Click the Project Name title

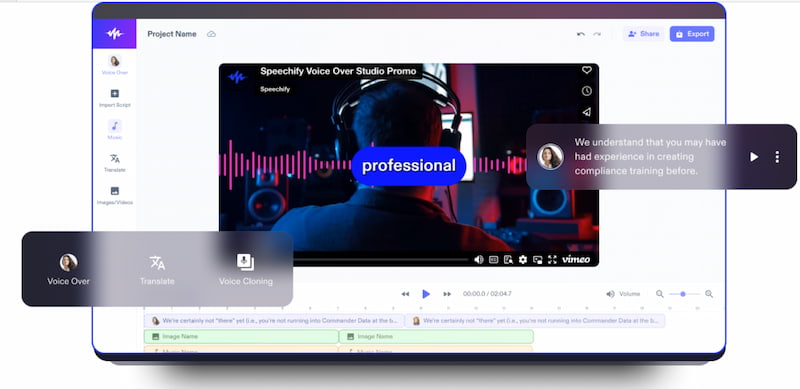tap(172, 34)
